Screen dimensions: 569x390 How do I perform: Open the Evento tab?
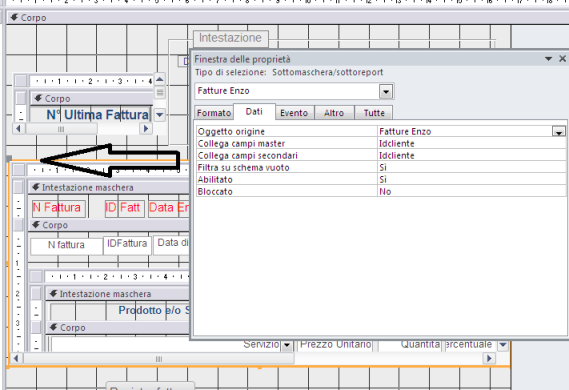(x=294, y=113)
